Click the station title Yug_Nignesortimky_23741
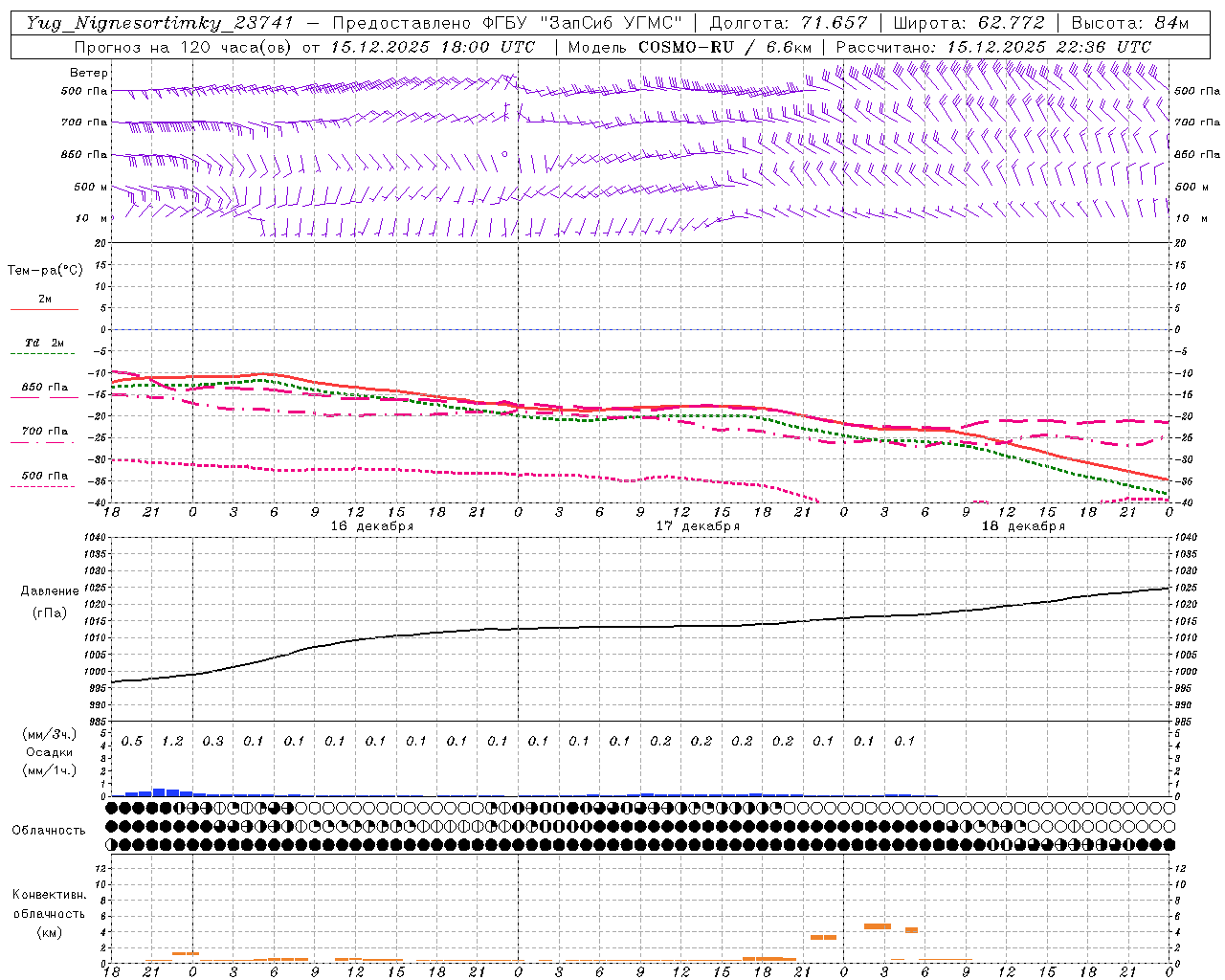Screen dimensions: 1225x980 click(160, 23)
